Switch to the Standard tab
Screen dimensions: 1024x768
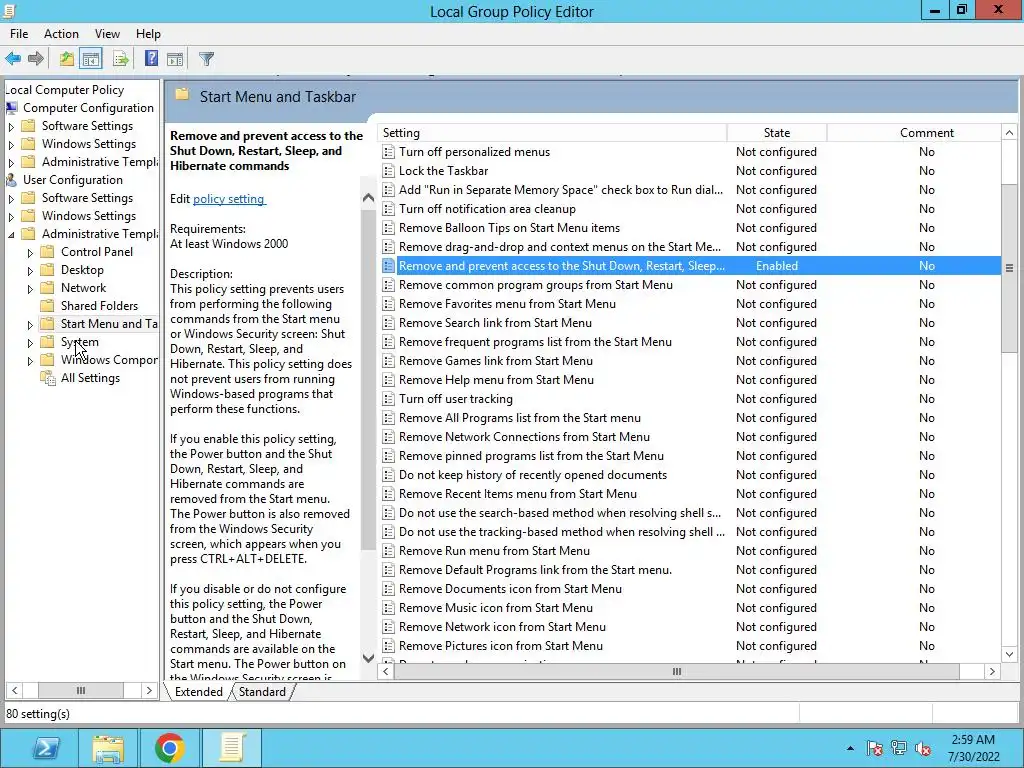pos(262,692)
